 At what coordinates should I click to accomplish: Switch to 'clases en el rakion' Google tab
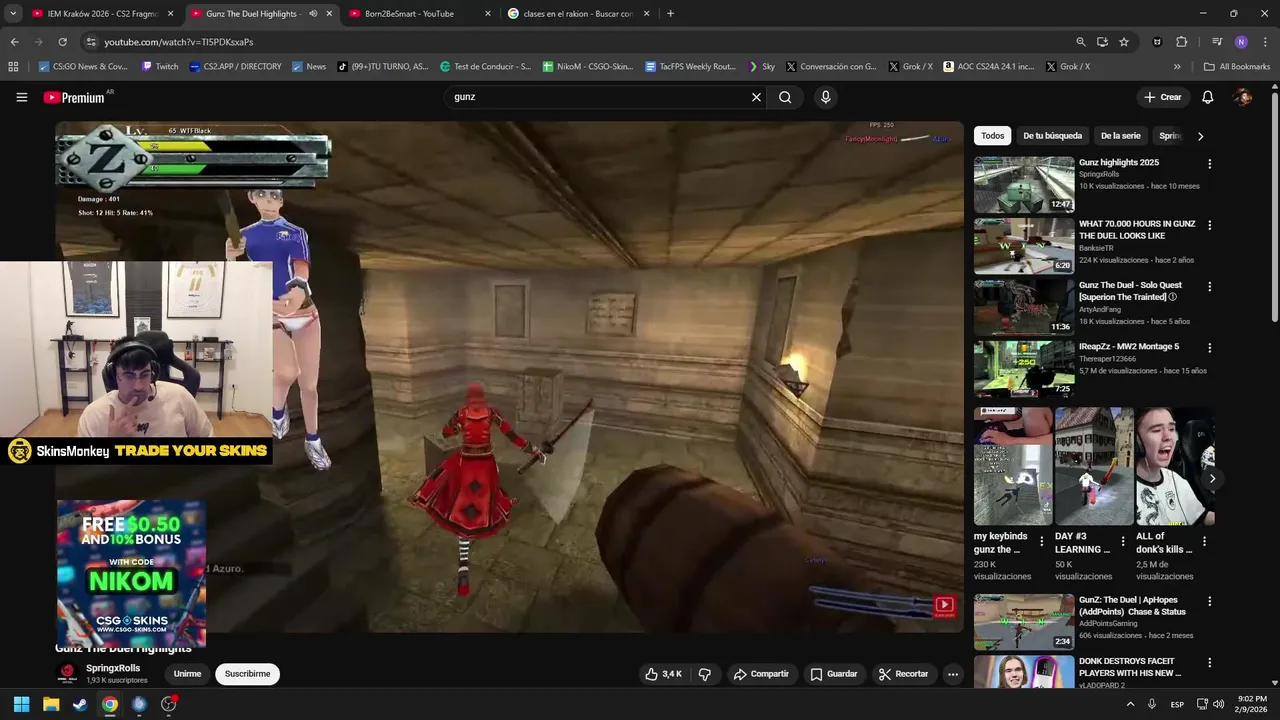pos(578,14)
